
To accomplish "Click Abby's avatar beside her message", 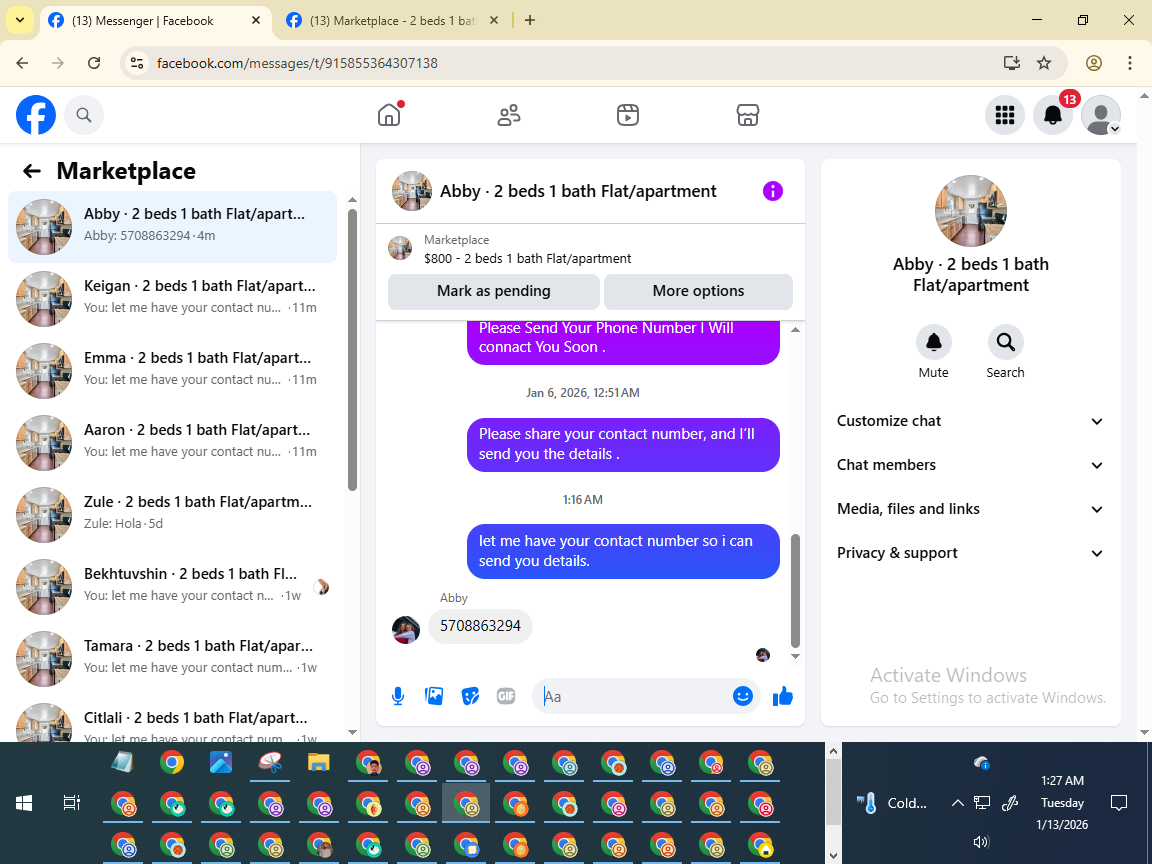I will pyautogui.click(x=406, y=630).
